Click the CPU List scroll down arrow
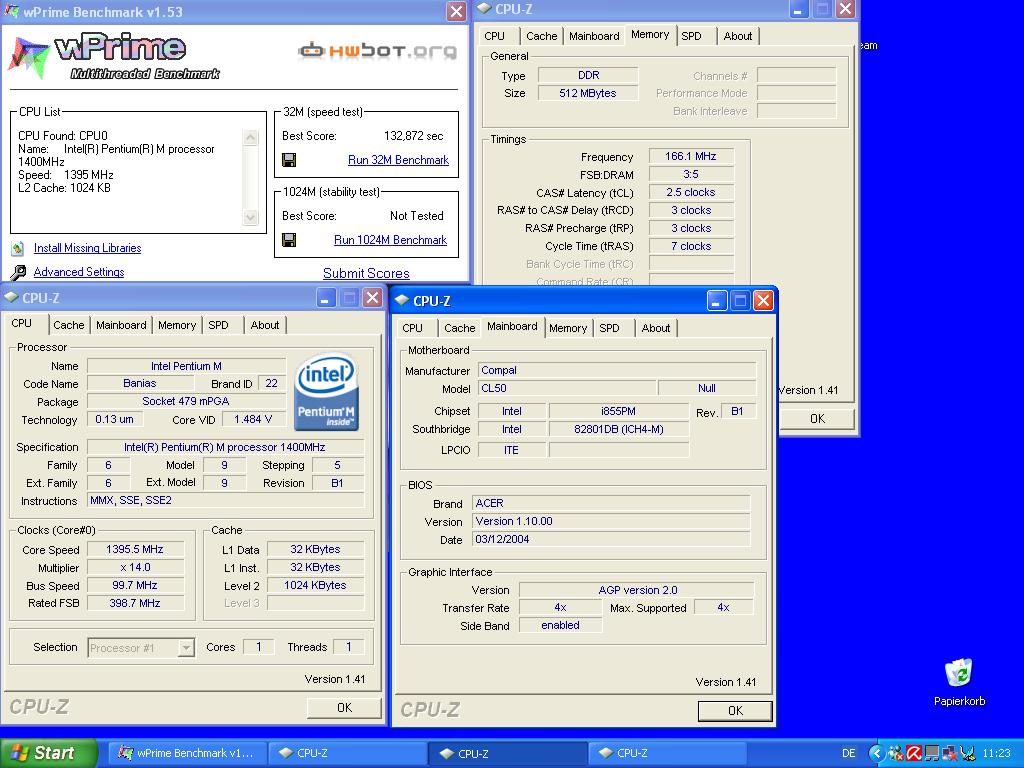 click(250, 217)
